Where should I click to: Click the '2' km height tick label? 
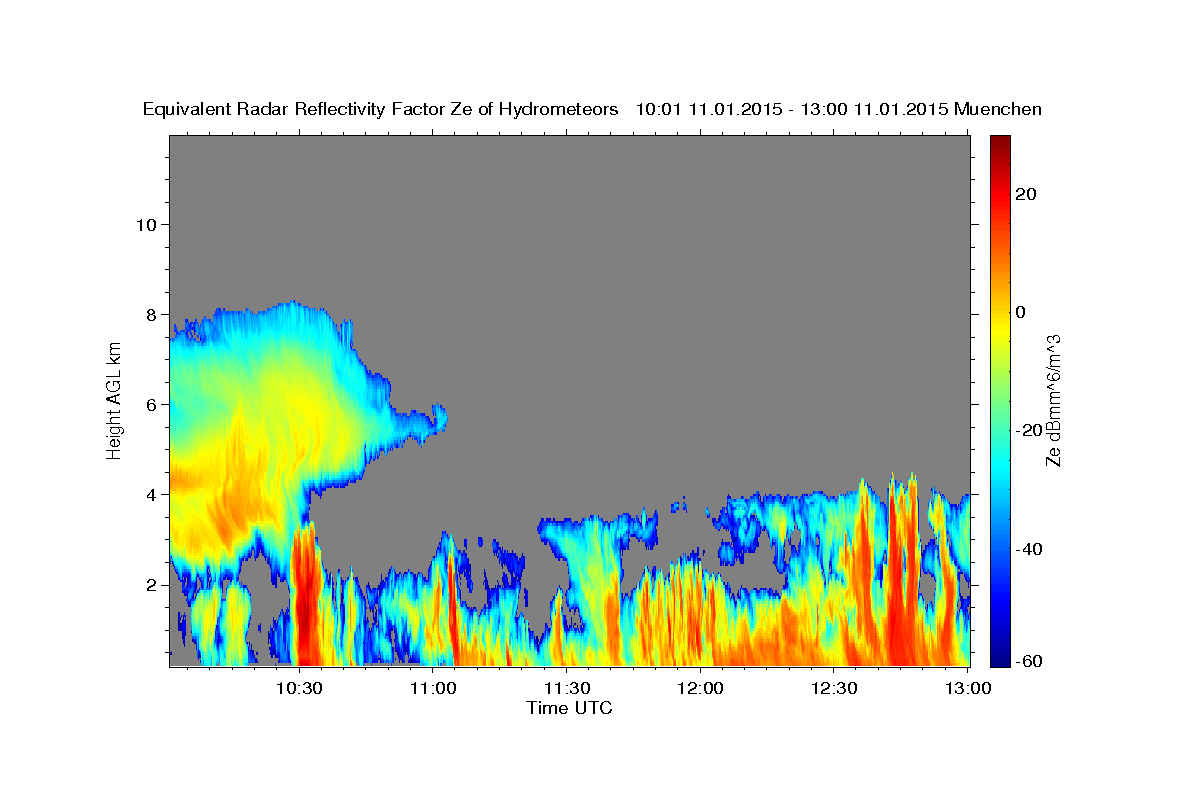pos(153,585)
